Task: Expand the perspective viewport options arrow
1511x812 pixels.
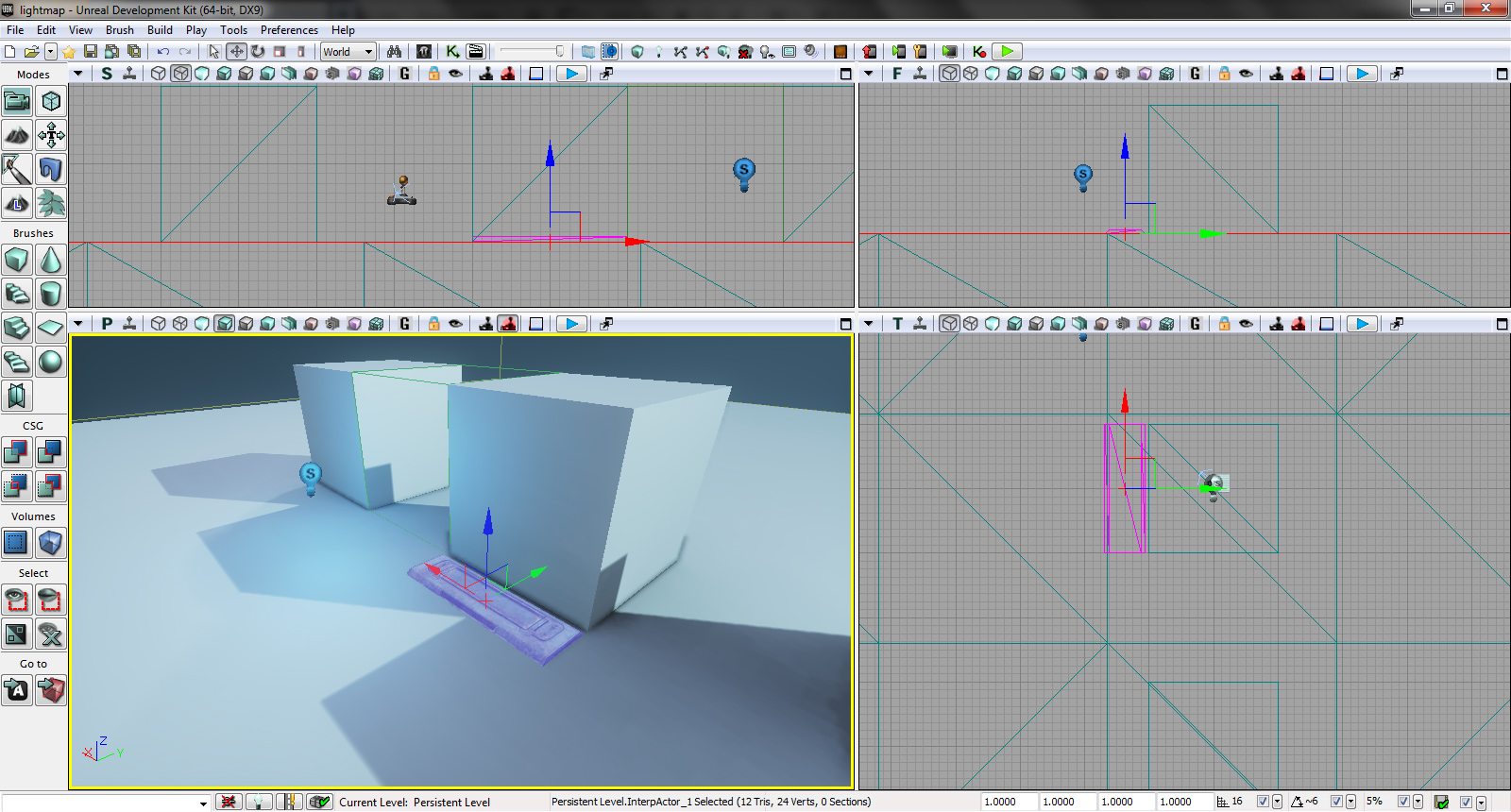Action: pyautogui.click(x=78, y=324)
